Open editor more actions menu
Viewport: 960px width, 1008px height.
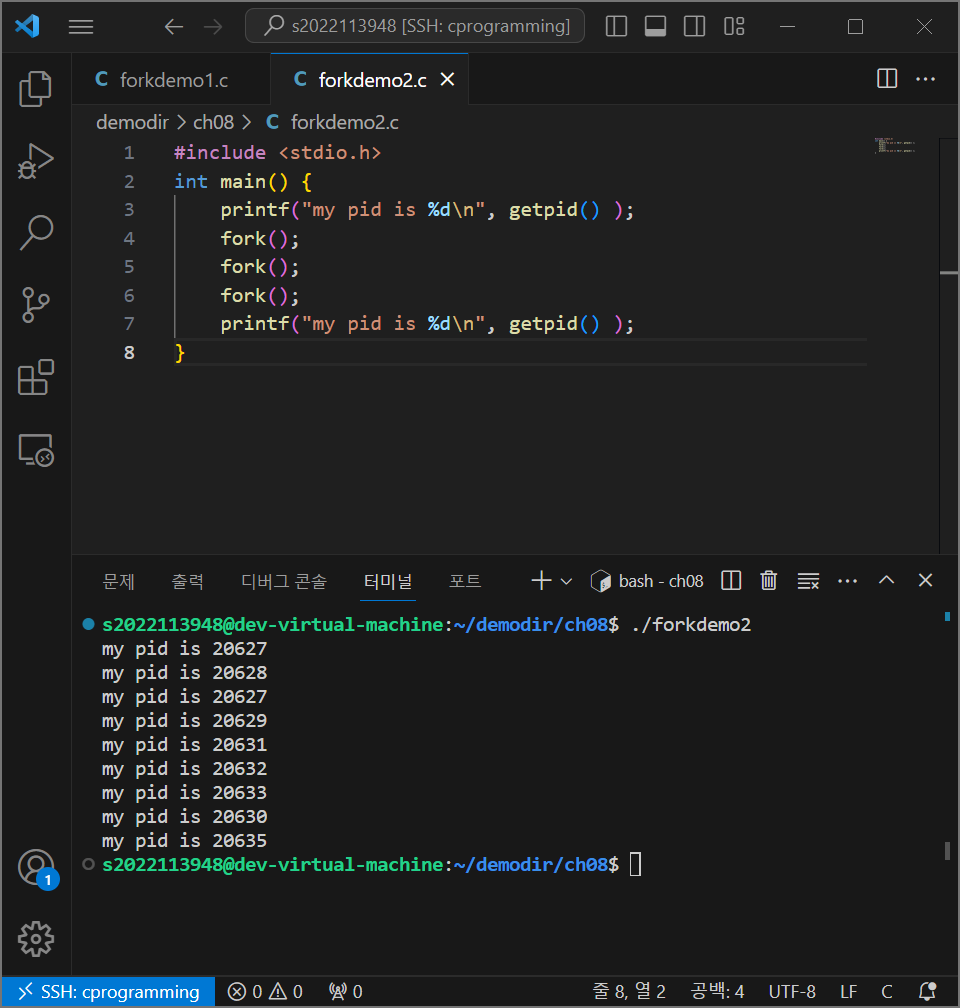point(925,78)
